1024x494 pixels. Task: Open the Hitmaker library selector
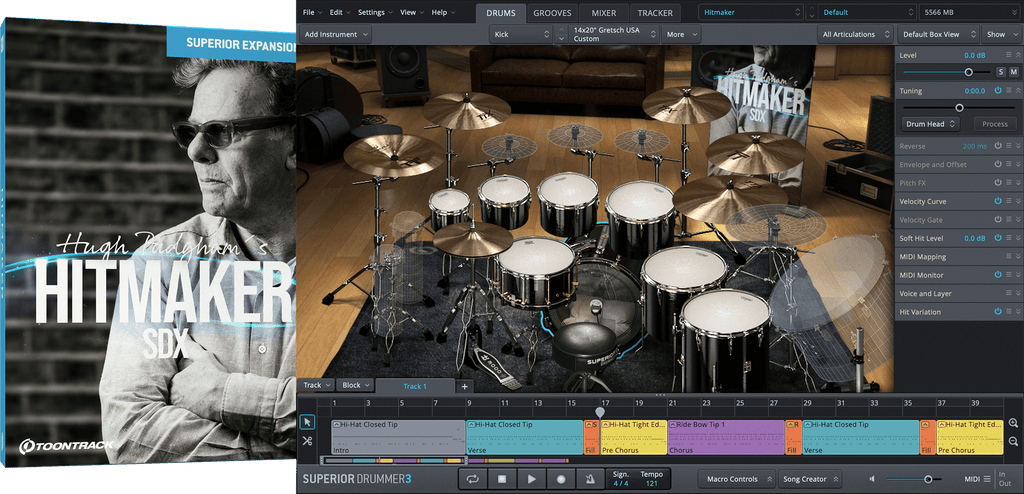coord(750,12)
